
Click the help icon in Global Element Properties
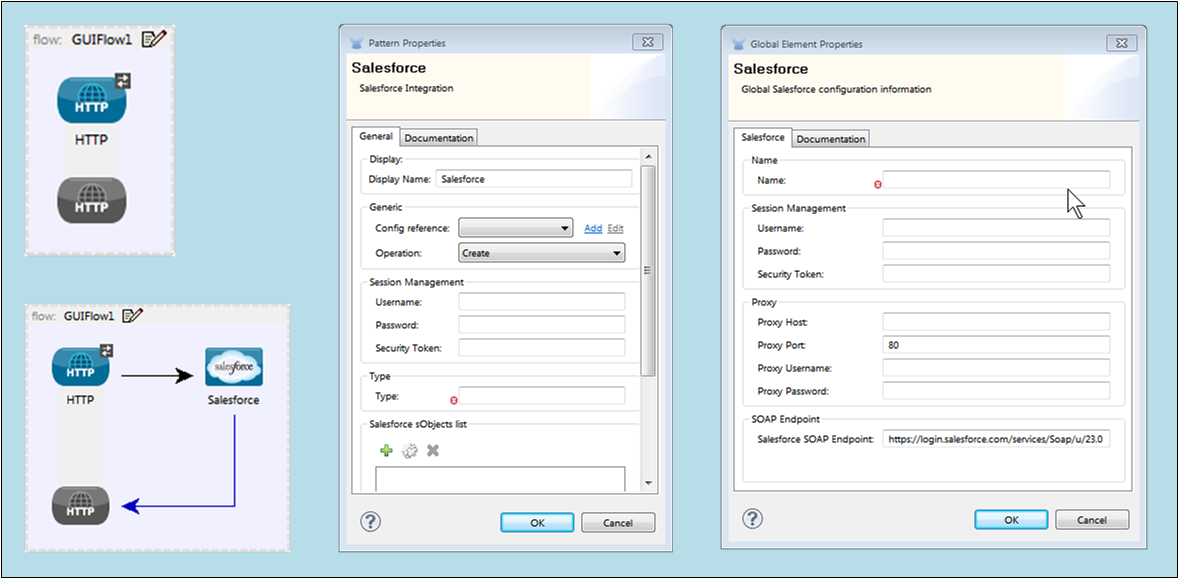point(751,518)
